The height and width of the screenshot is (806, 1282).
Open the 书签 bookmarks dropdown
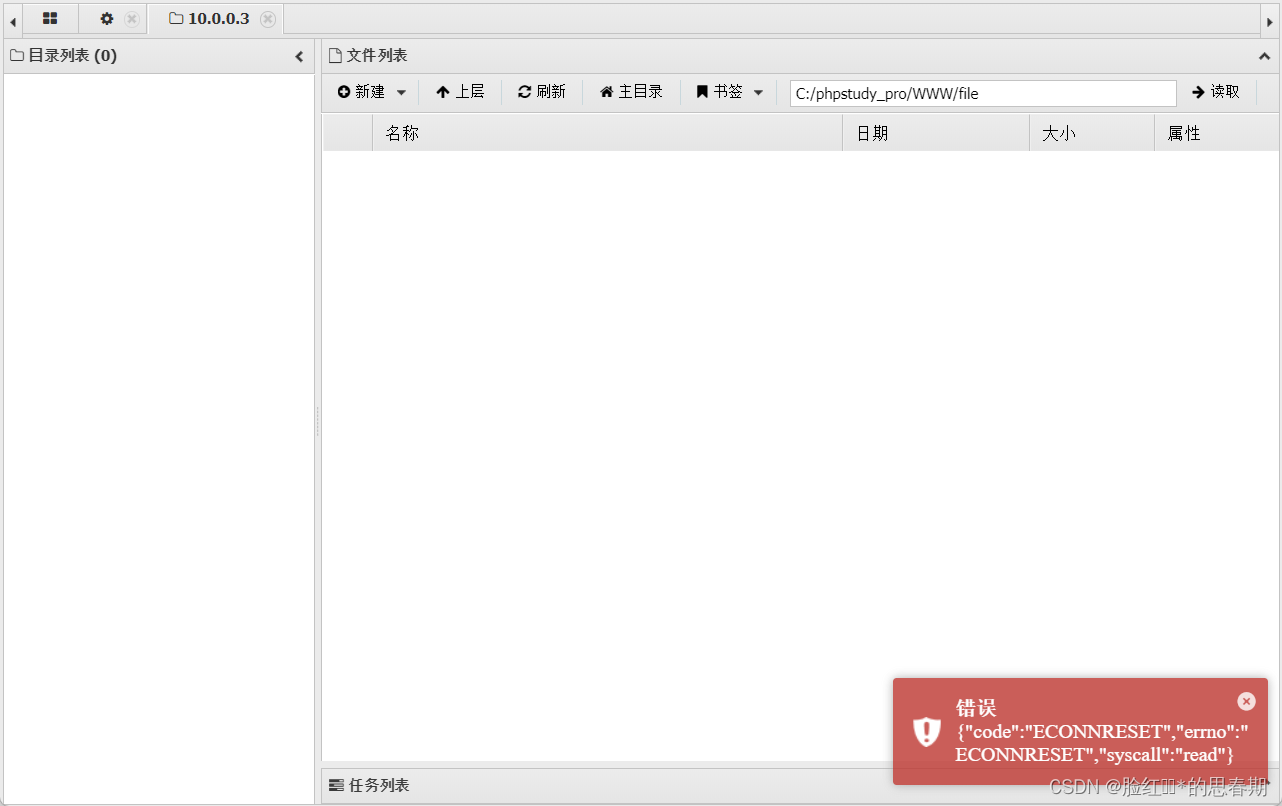[730, 92]
